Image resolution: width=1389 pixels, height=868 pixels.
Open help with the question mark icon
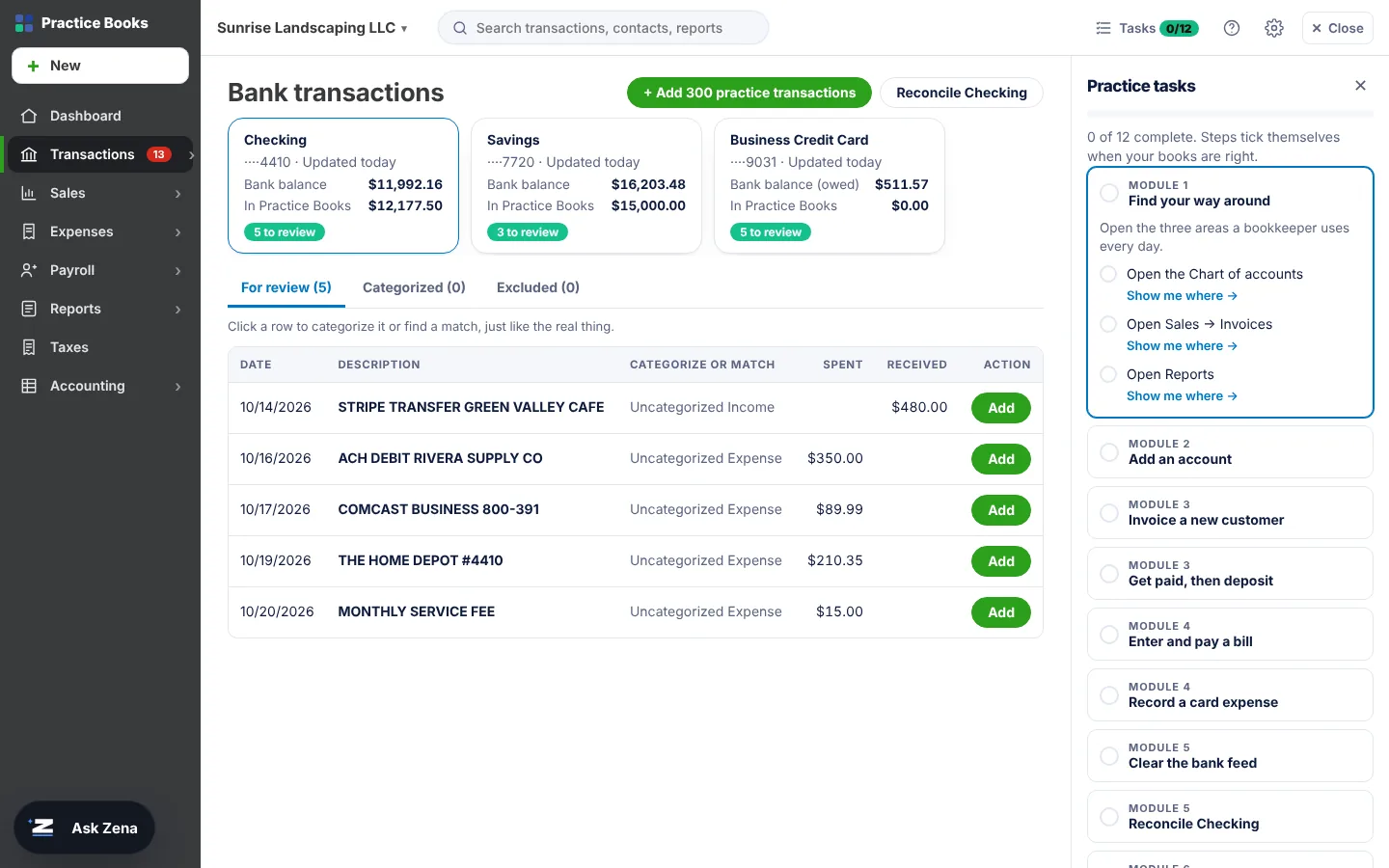(x=1232, y=28)
